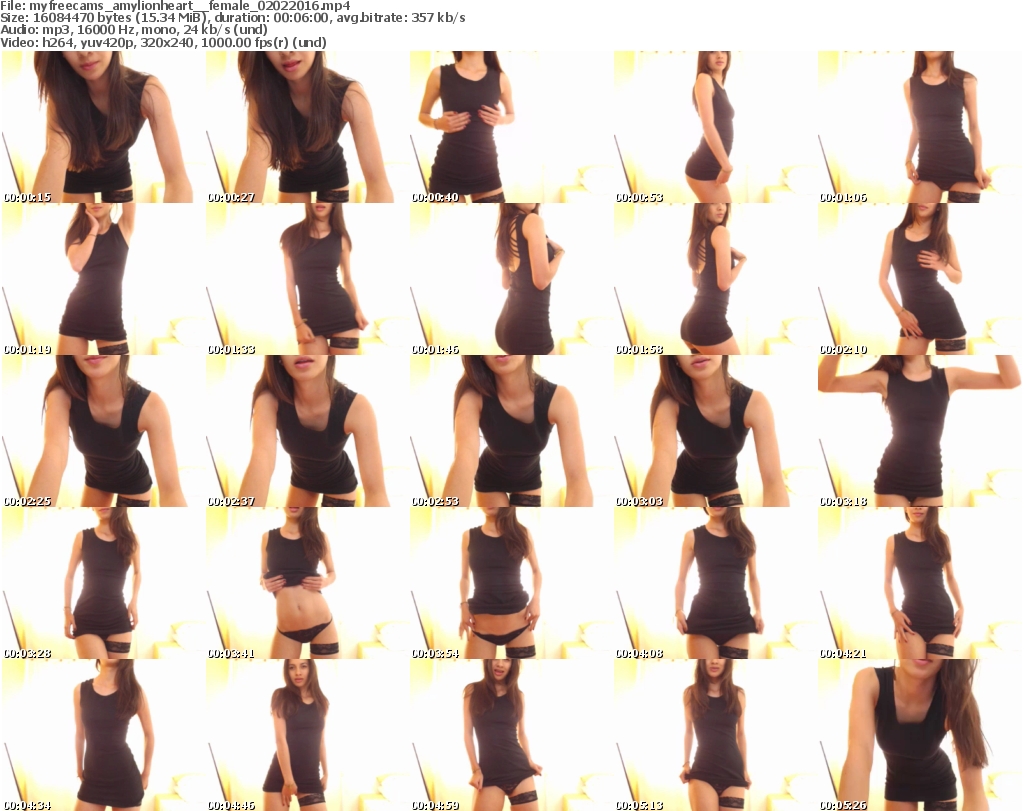This screenshot has height=811, width=1024.
Task: Select the thumbnail stamped 00:01:58
Action: point(715,279)
